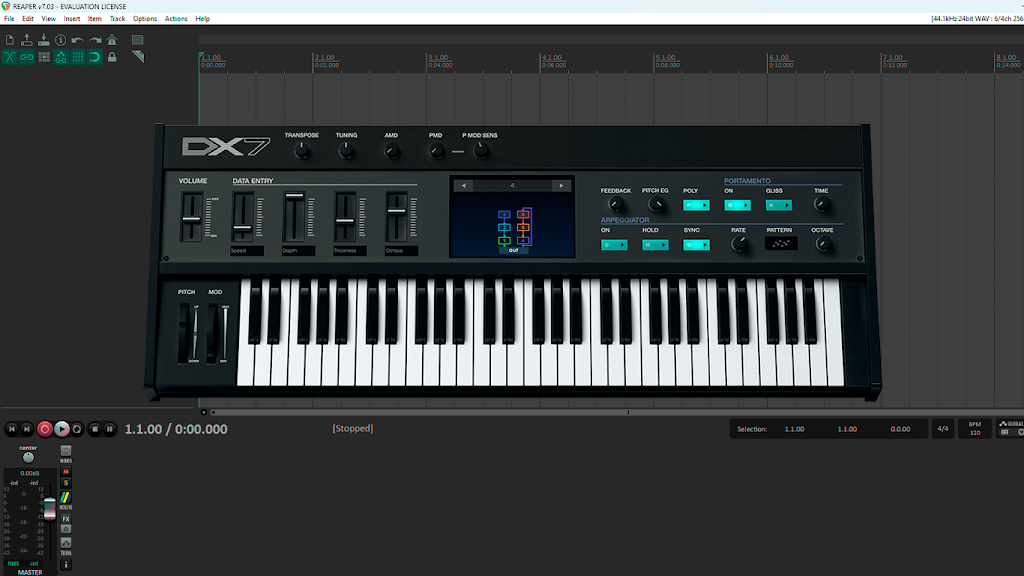1024x576 pixels.
Task: Start playback with the Play button
Action: point(61,429)
